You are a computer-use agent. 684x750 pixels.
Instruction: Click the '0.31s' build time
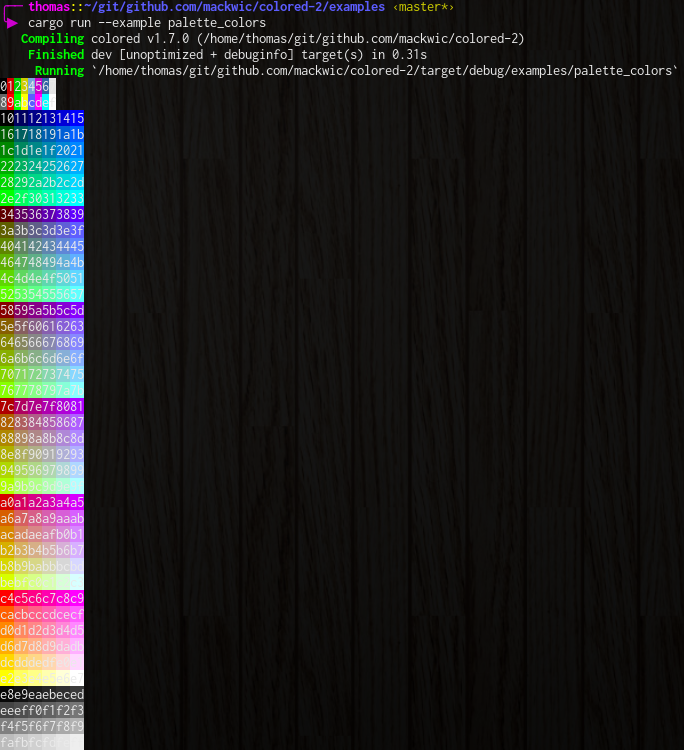pyautogui.click(x=409, y=55)
